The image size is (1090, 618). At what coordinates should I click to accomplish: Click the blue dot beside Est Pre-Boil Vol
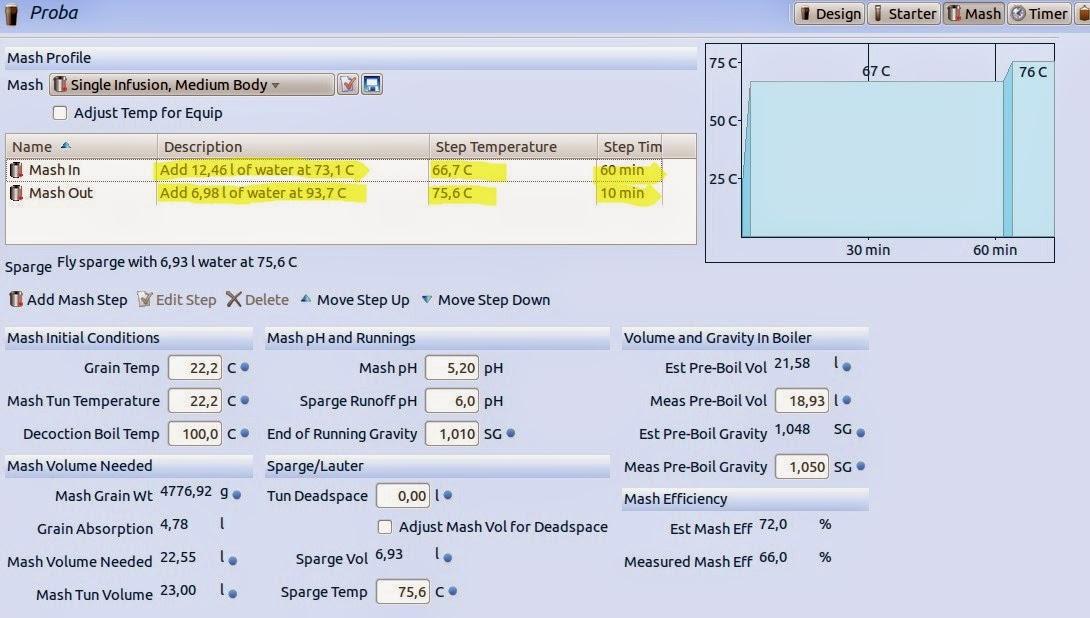point(847,367)
